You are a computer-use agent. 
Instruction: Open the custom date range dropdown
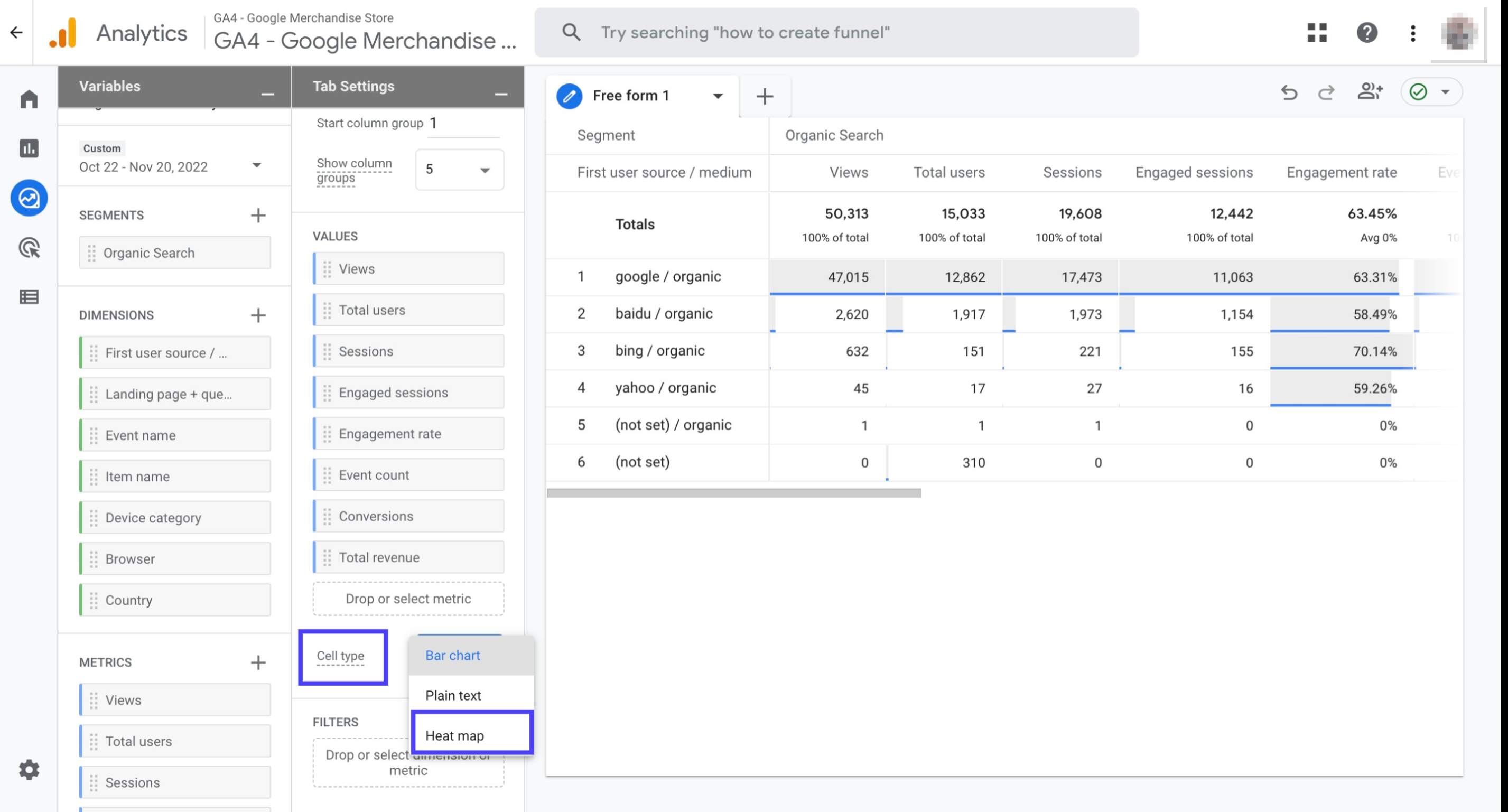tap(256, 165)
